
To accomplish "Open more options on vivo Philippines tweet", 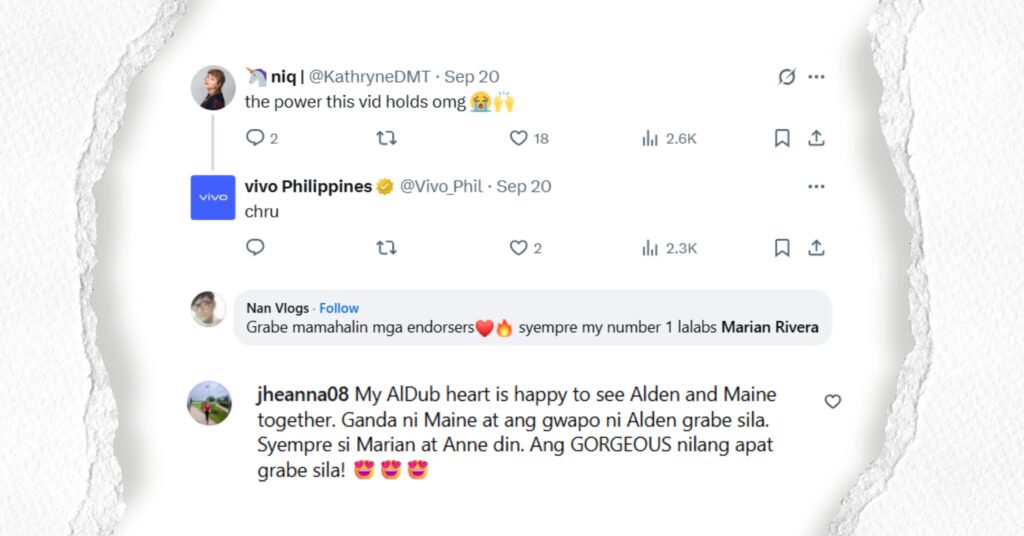I will [816, 186].
